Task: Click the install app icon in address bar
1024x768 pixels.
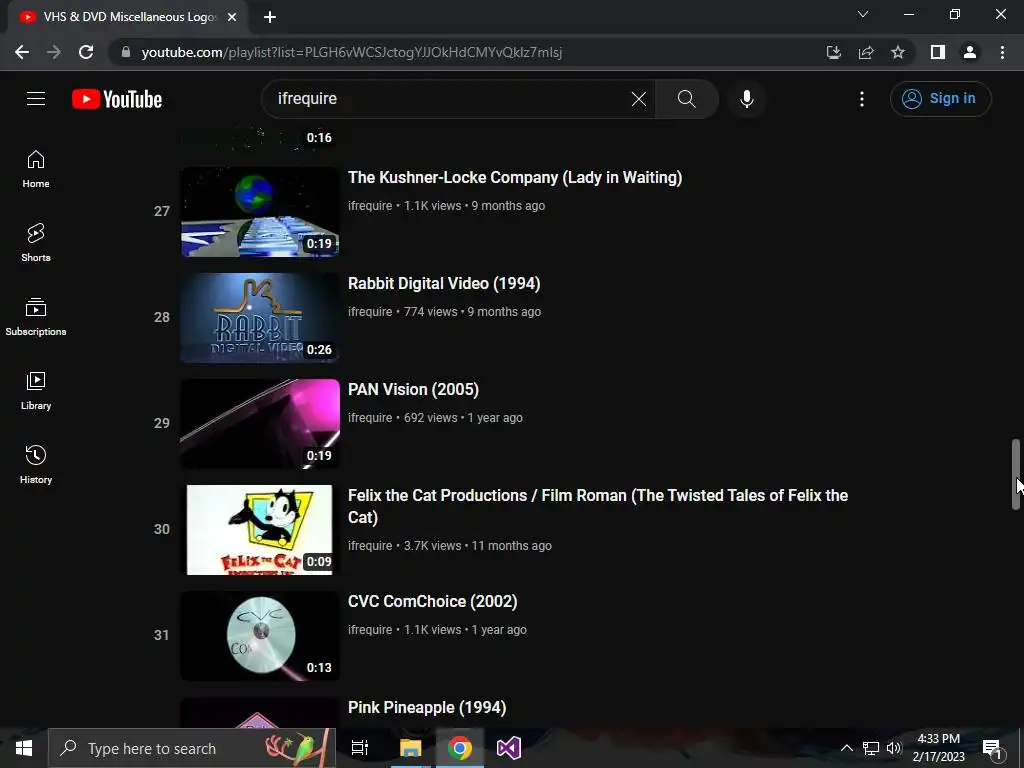Action: [833, 52]
